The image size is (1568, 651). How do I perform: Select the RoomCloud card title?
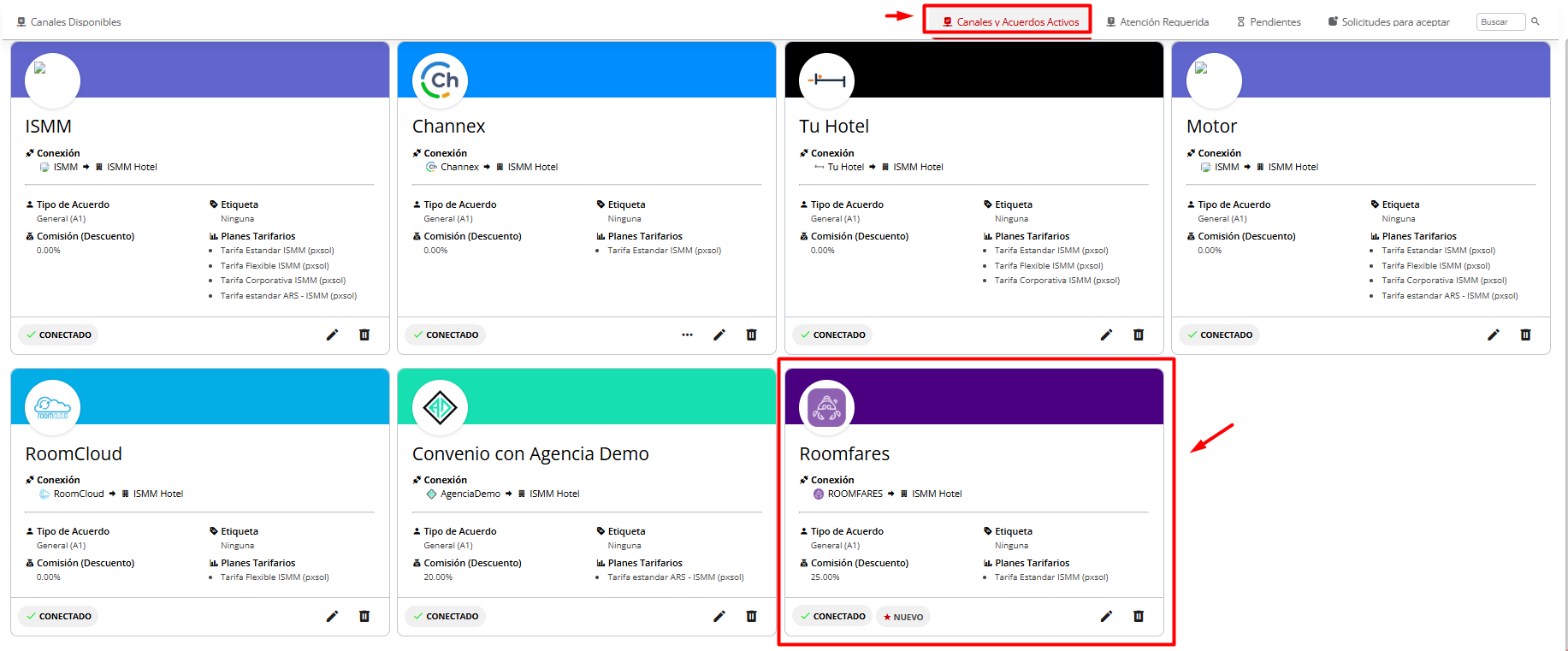74,454
